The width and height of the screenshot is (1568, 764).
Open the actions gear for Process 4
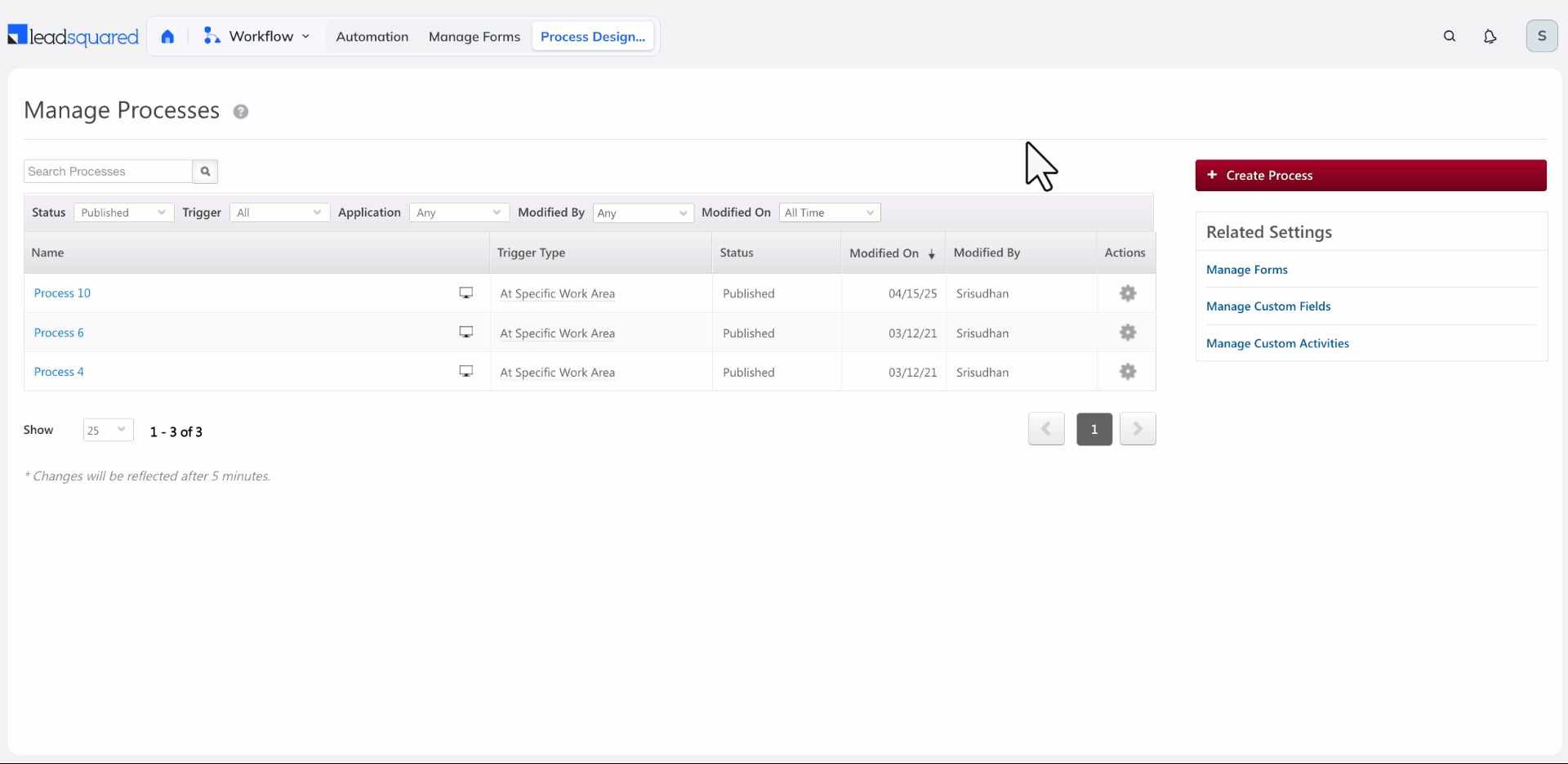pos(1128,372)
